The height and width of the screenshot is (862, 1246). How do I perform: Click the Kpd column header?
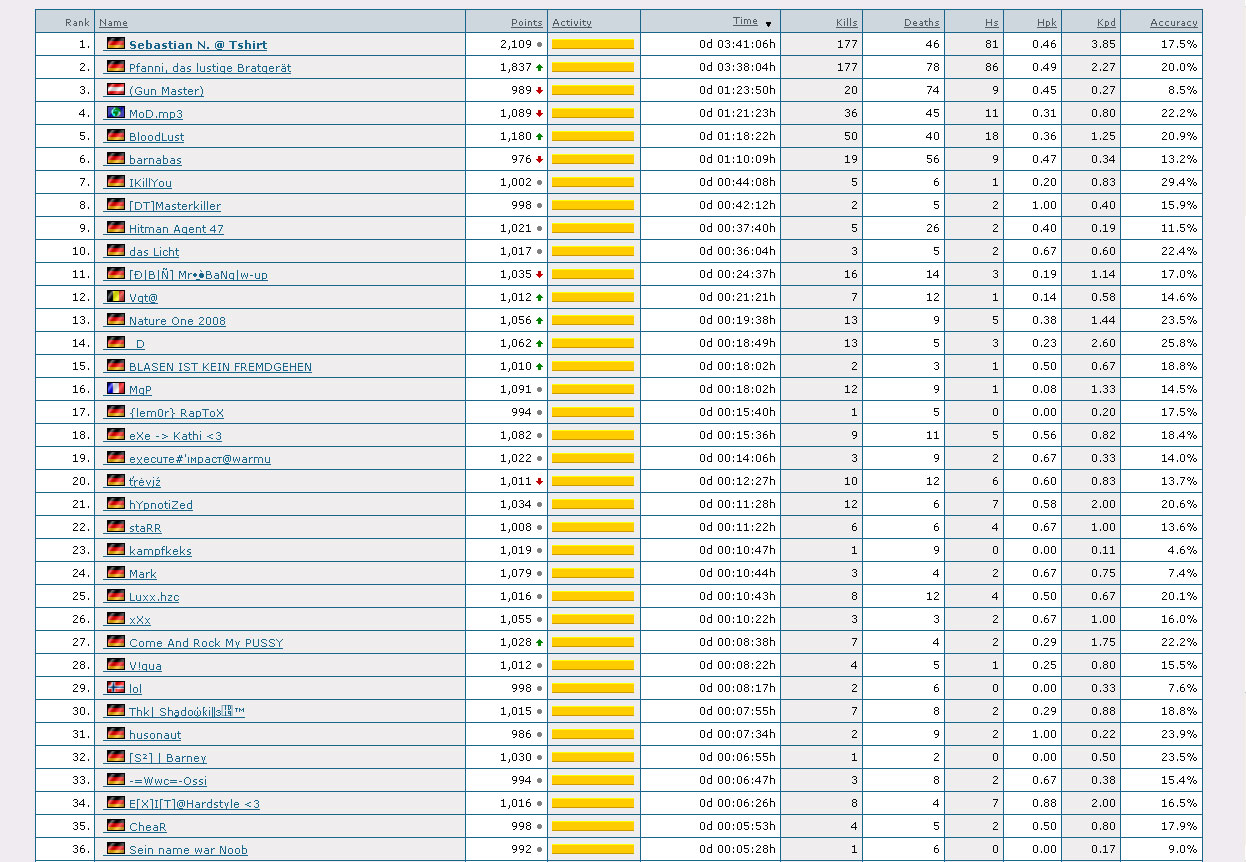pos(1105,22)
